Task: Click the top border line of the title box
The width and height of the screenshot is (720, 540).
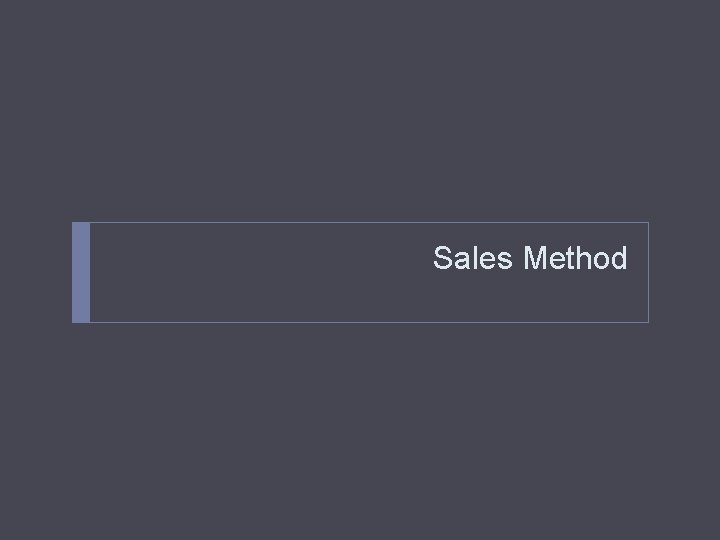Action: (360, 222)
